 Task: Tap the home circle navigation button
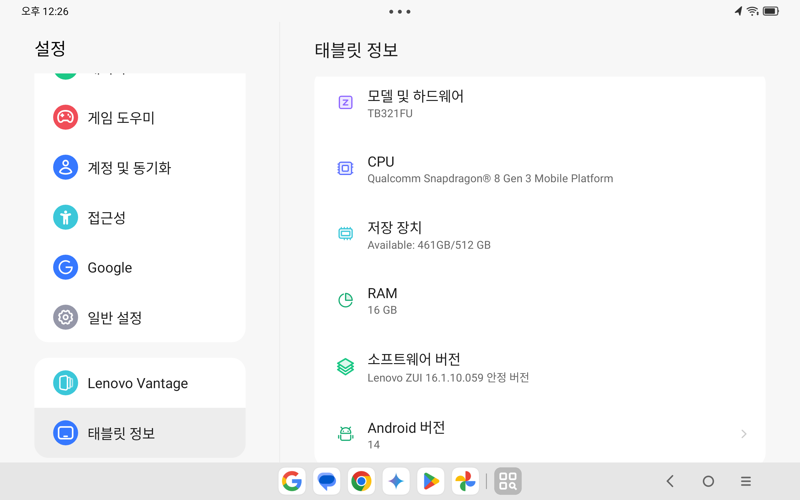pyautogui.click(x=708, y=481)
